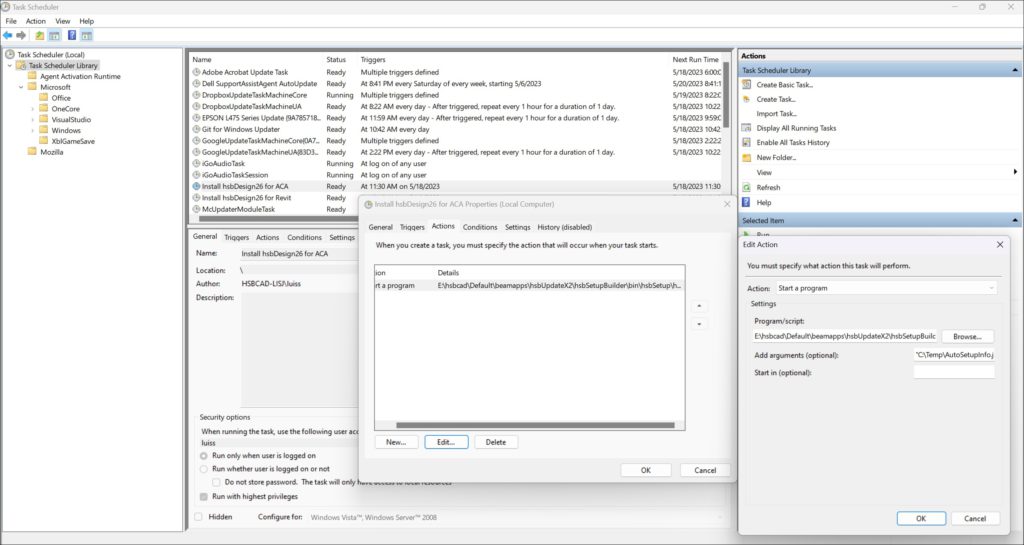Click the blue Help toolbar icon

pyautogui.click(x=72, y=35)
